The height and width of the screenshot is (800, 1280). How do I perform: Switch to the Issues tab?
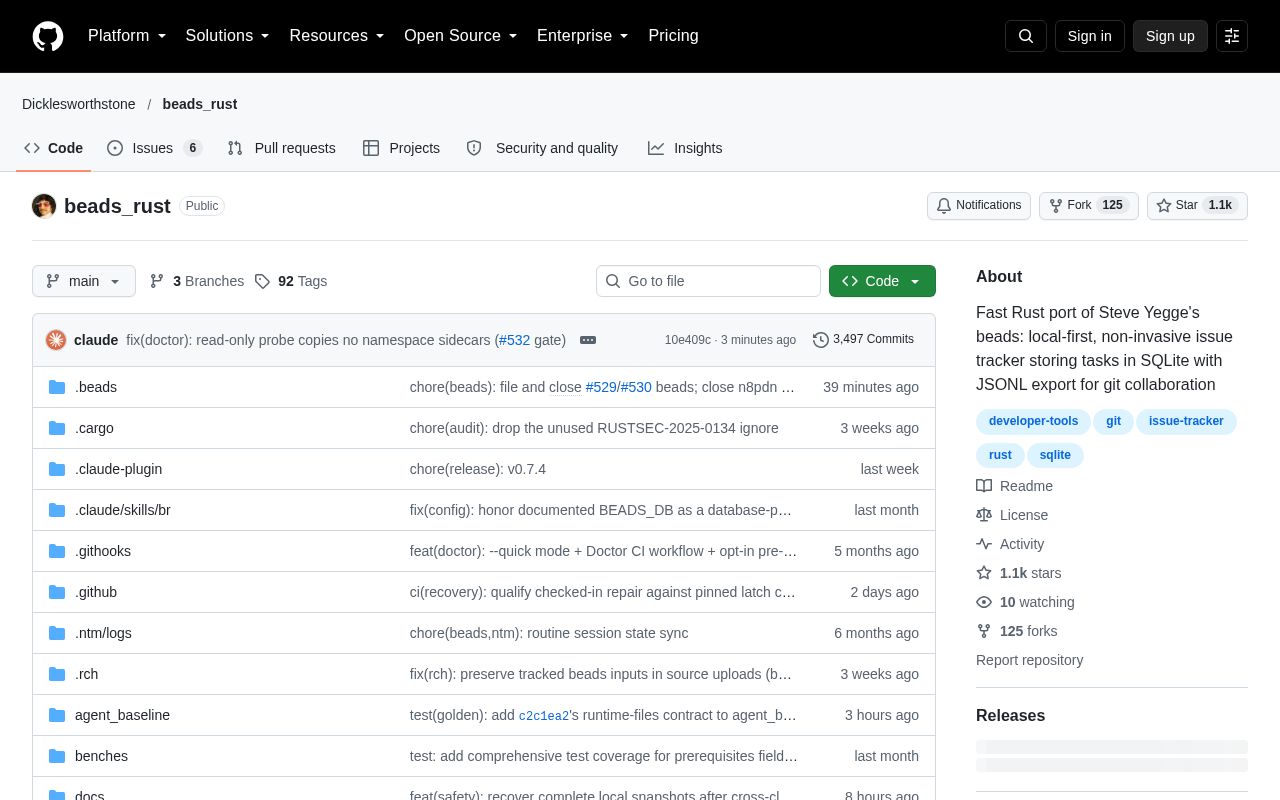pos(154,148)
